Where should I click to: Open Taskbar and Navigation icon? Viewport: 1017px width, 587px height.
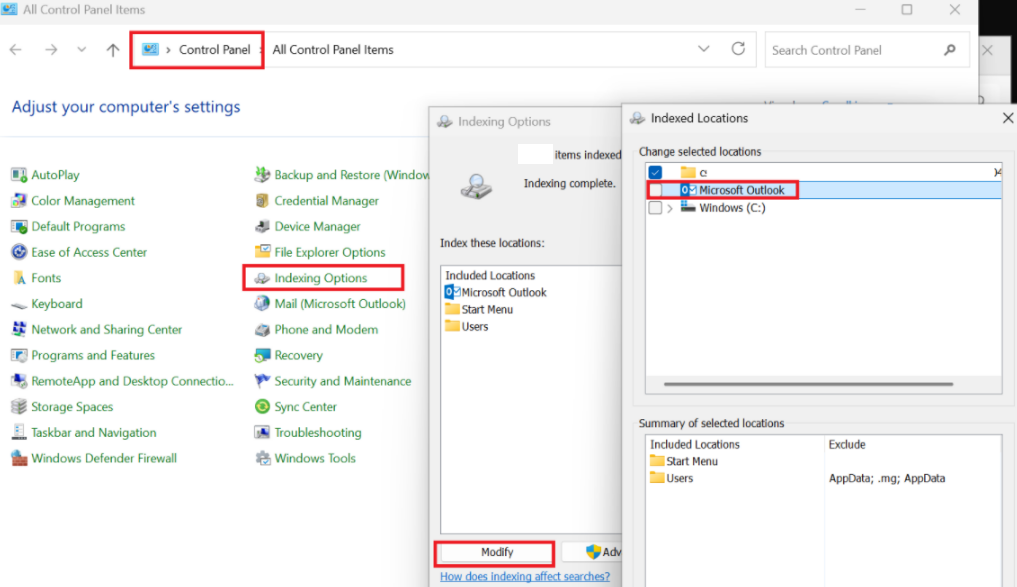point(19,433)
